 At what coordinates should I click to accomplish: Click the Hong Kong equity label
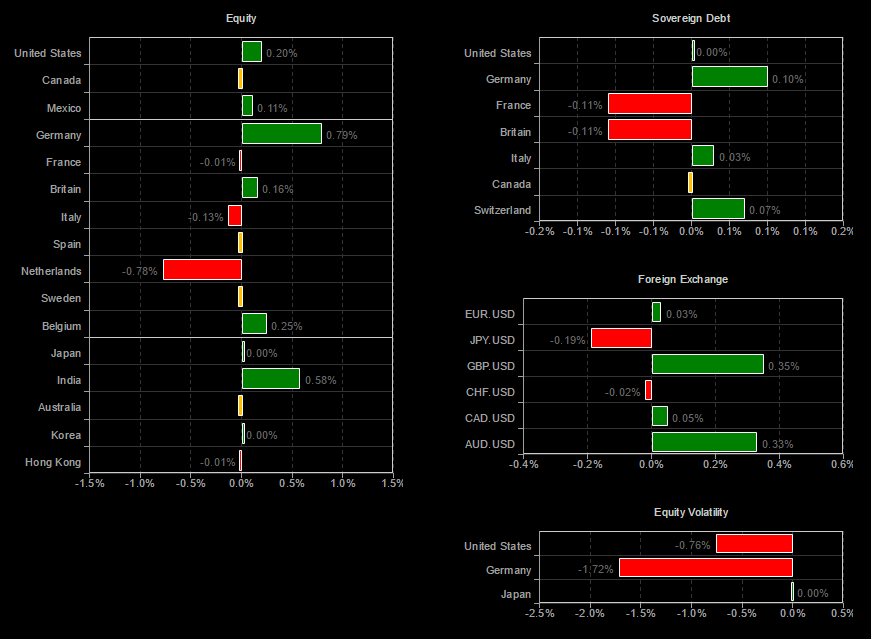pyautogui.click(x=53, y=462)
